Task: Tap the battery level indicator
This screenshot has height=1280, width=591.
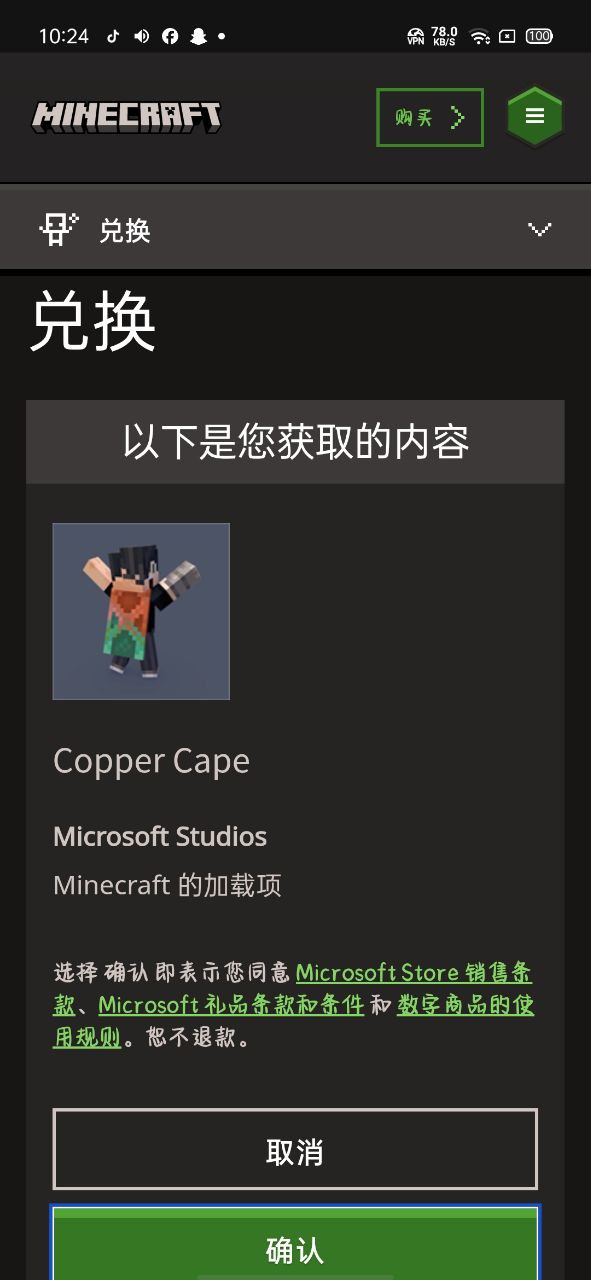Action: pyautogui.click(x=539, y=36)
